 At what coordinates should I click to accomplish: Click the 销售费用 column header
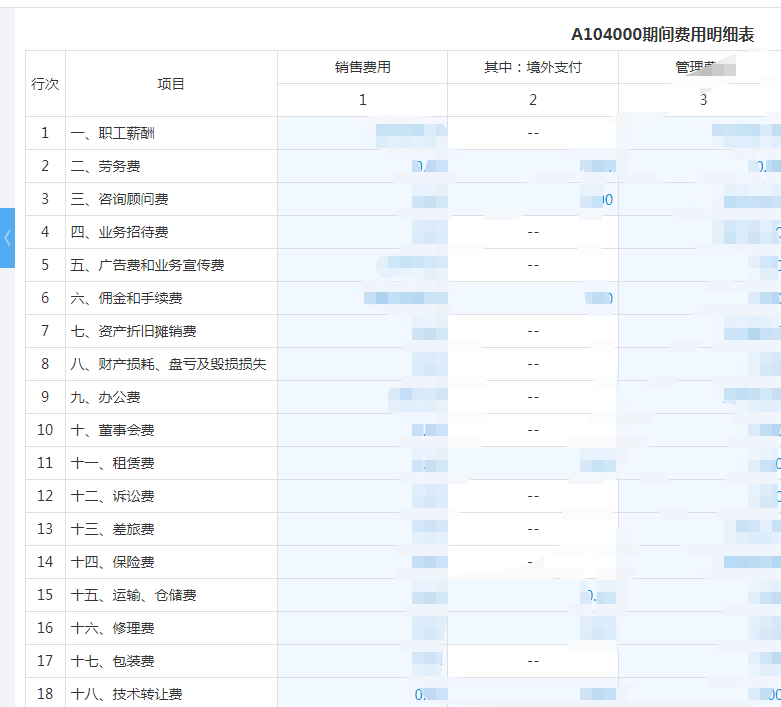(362, 67)
